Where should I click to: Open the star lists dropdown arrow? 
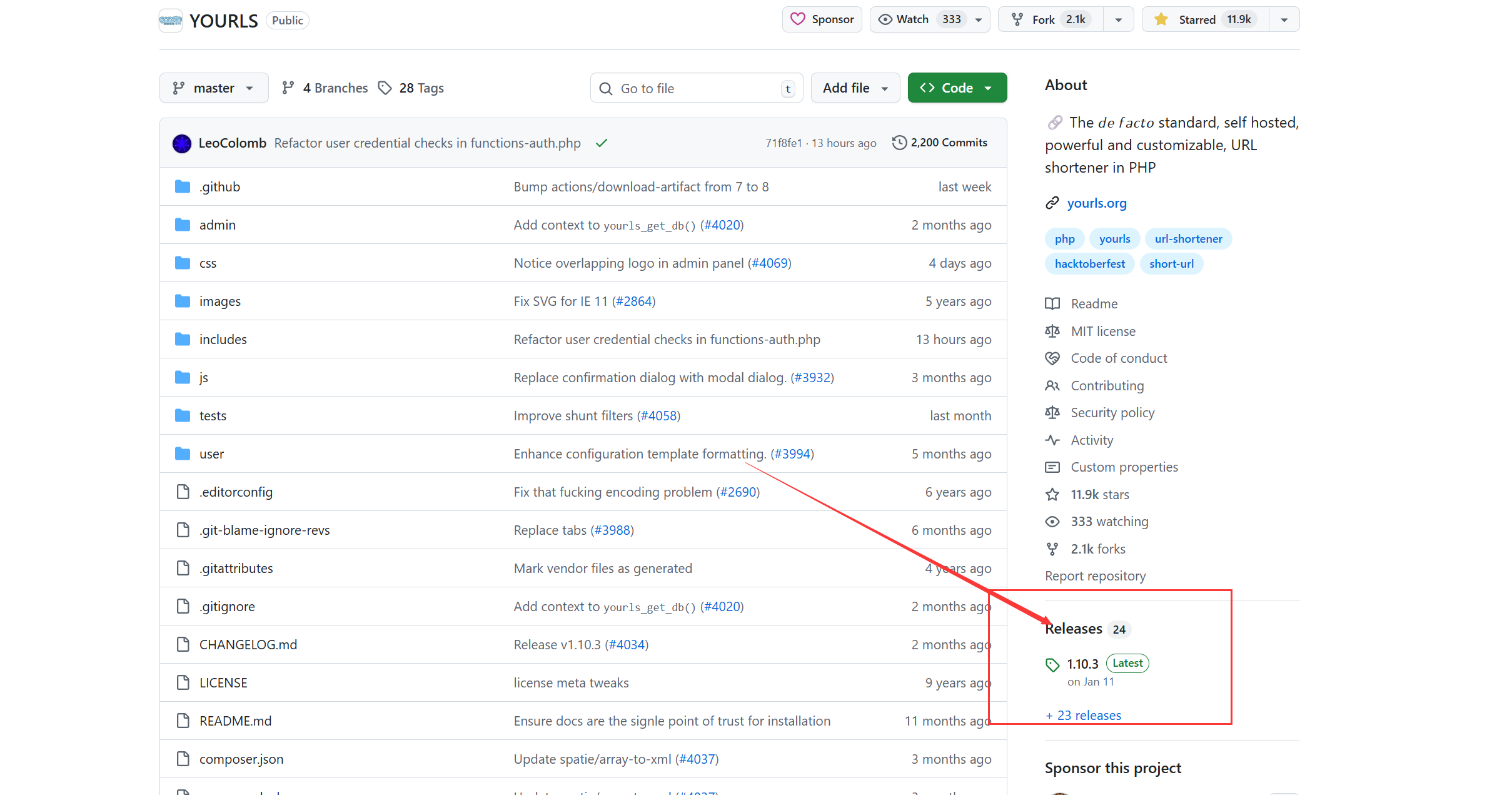tap(1284, 19)
